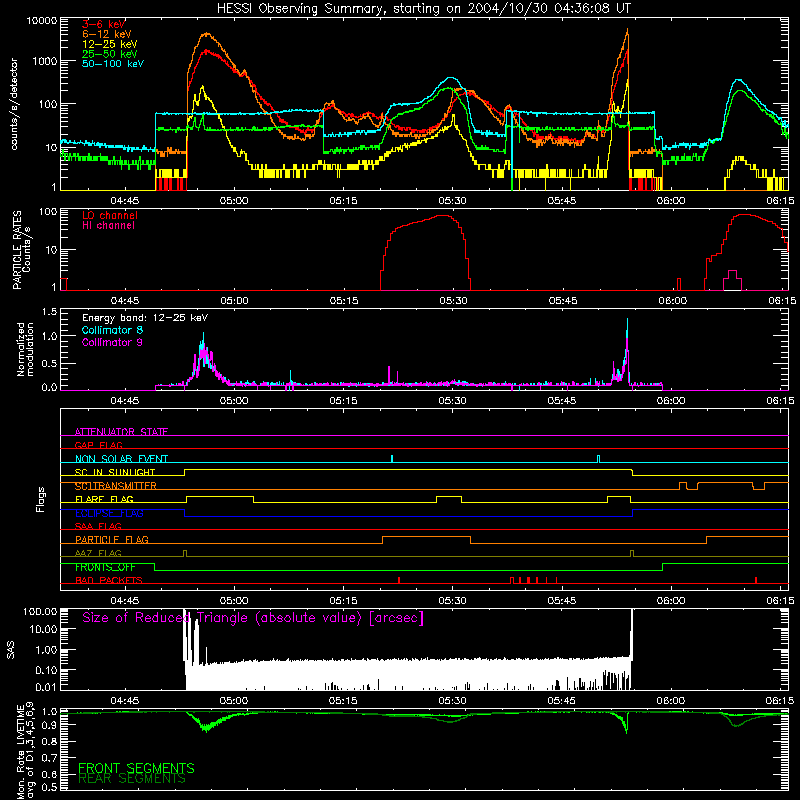Click the 05:15 tick under flags panel
The height and width of the screenshot is (800, 800).
click(x=343, y=601)
